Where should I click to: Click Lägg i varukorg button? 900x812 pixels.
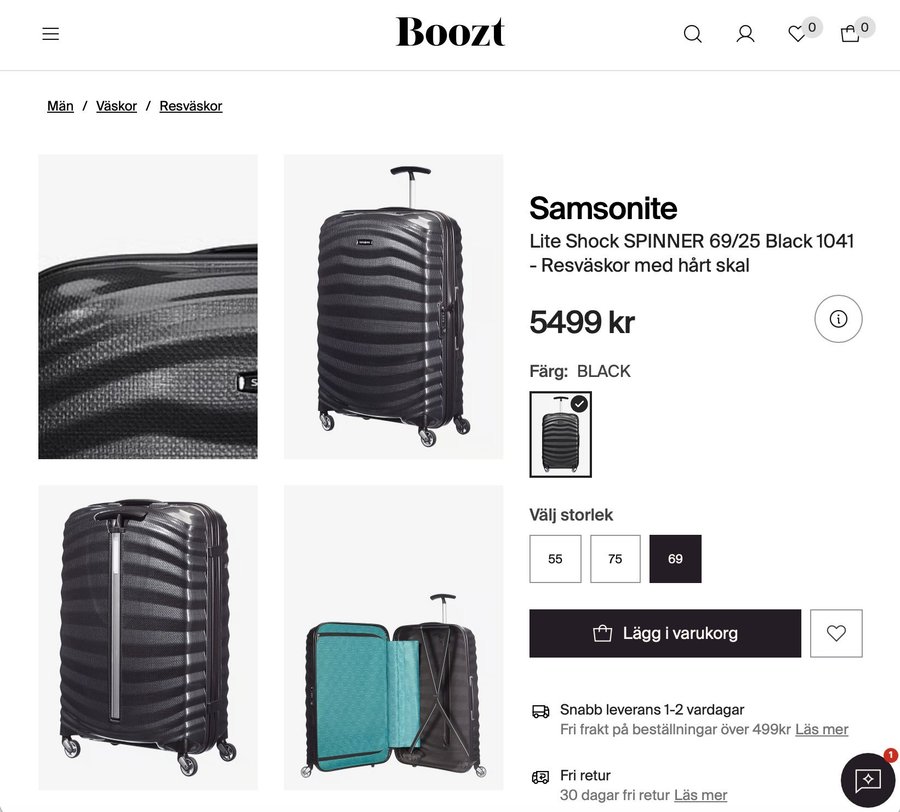[x=665, y=633]
